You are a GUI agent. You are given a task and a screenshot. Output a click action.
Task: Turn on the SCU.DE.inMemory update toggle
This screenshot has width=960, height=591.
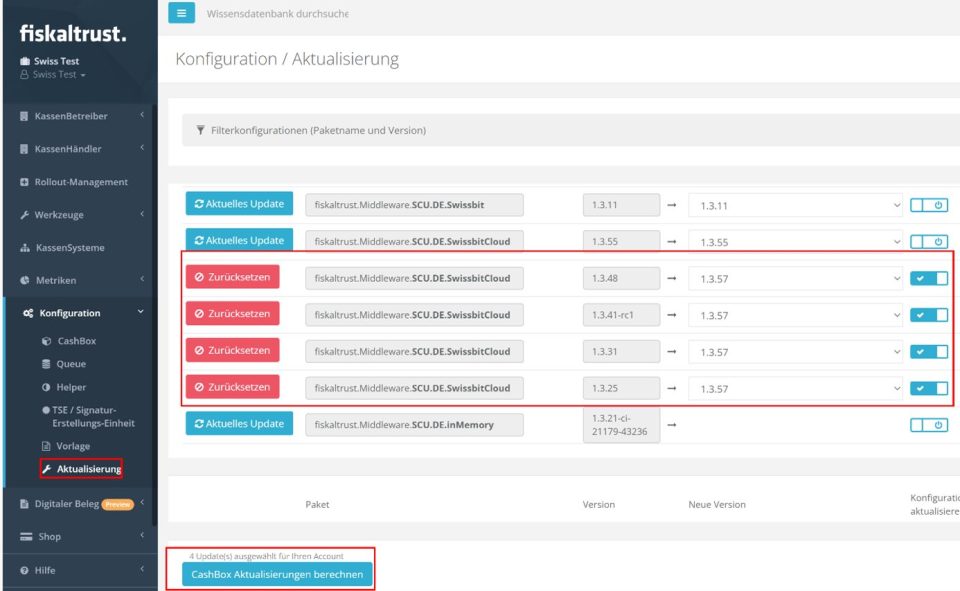pos(928,425)
